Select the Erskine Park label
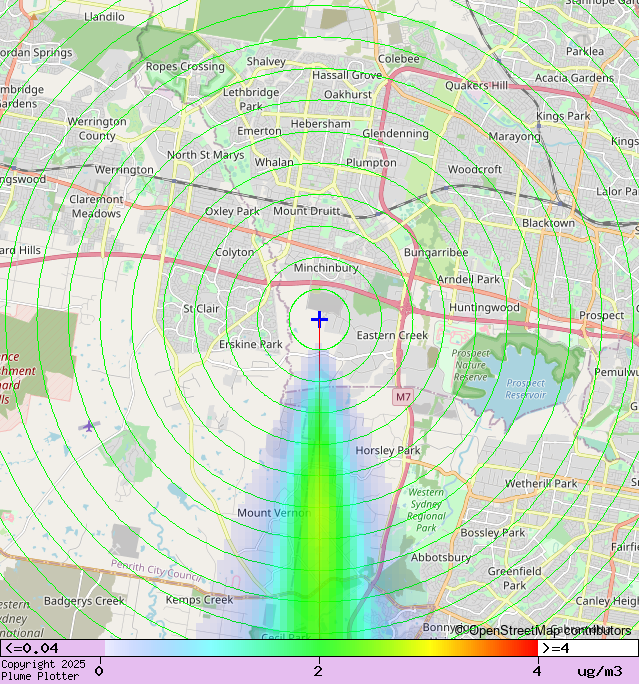The height and width of the screenshot is (684, 639). (251, 344)
